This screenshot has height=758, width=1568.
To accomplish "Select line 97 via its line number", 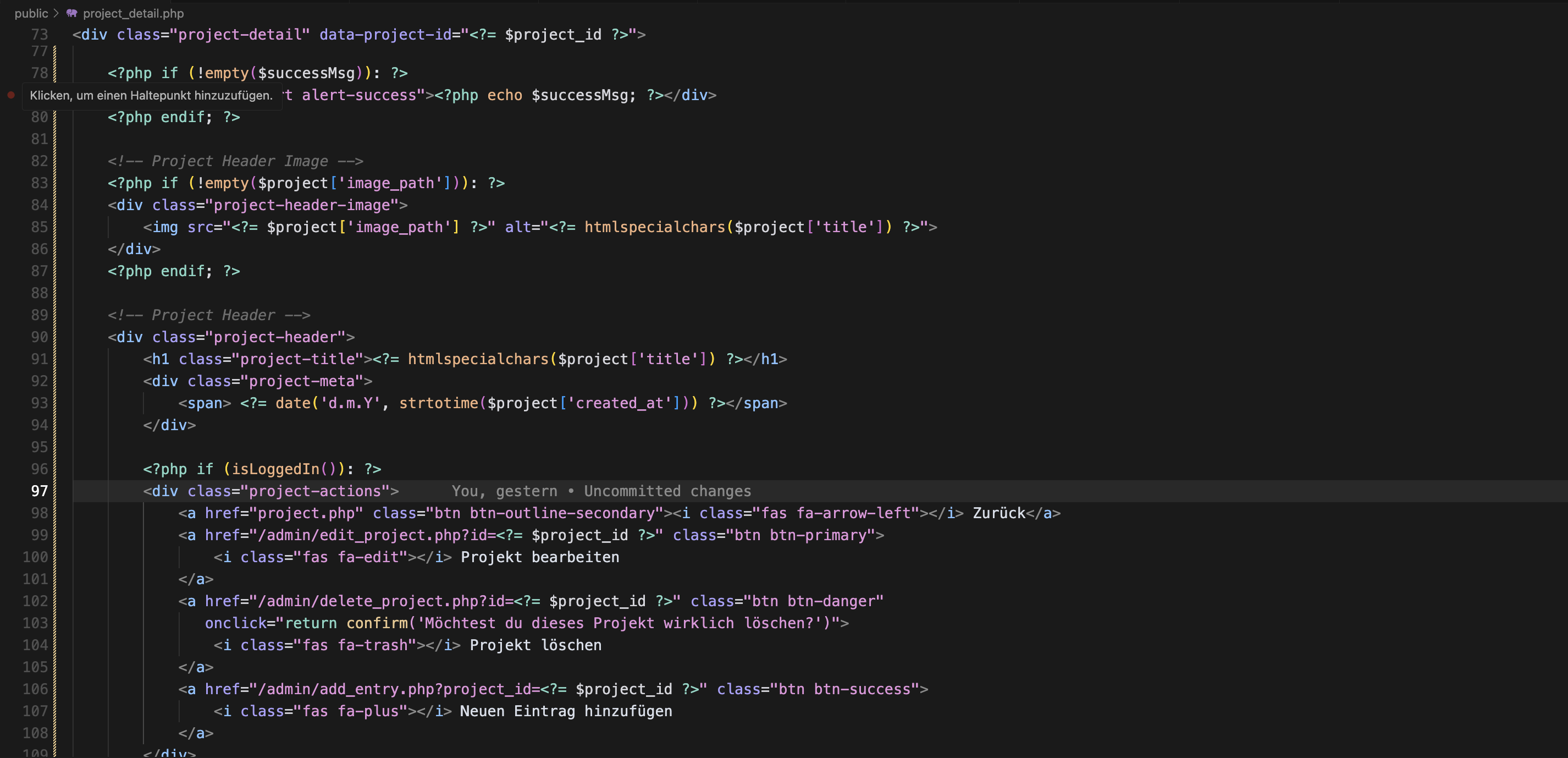I will [x=39, y=491].
